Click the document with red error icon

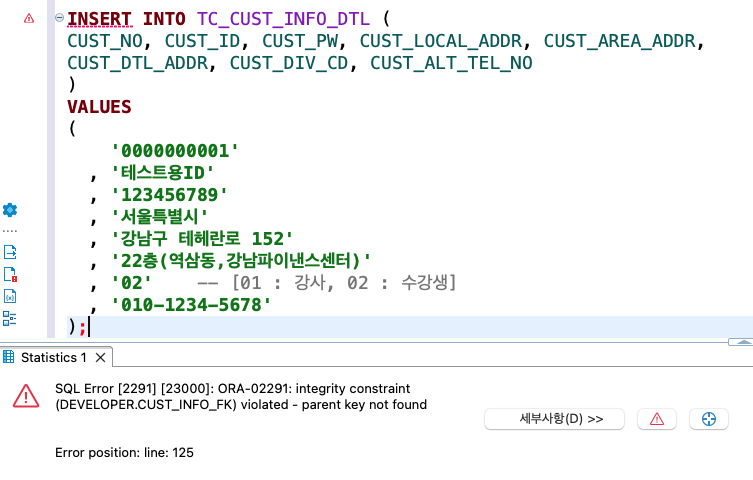coord(10,275)
